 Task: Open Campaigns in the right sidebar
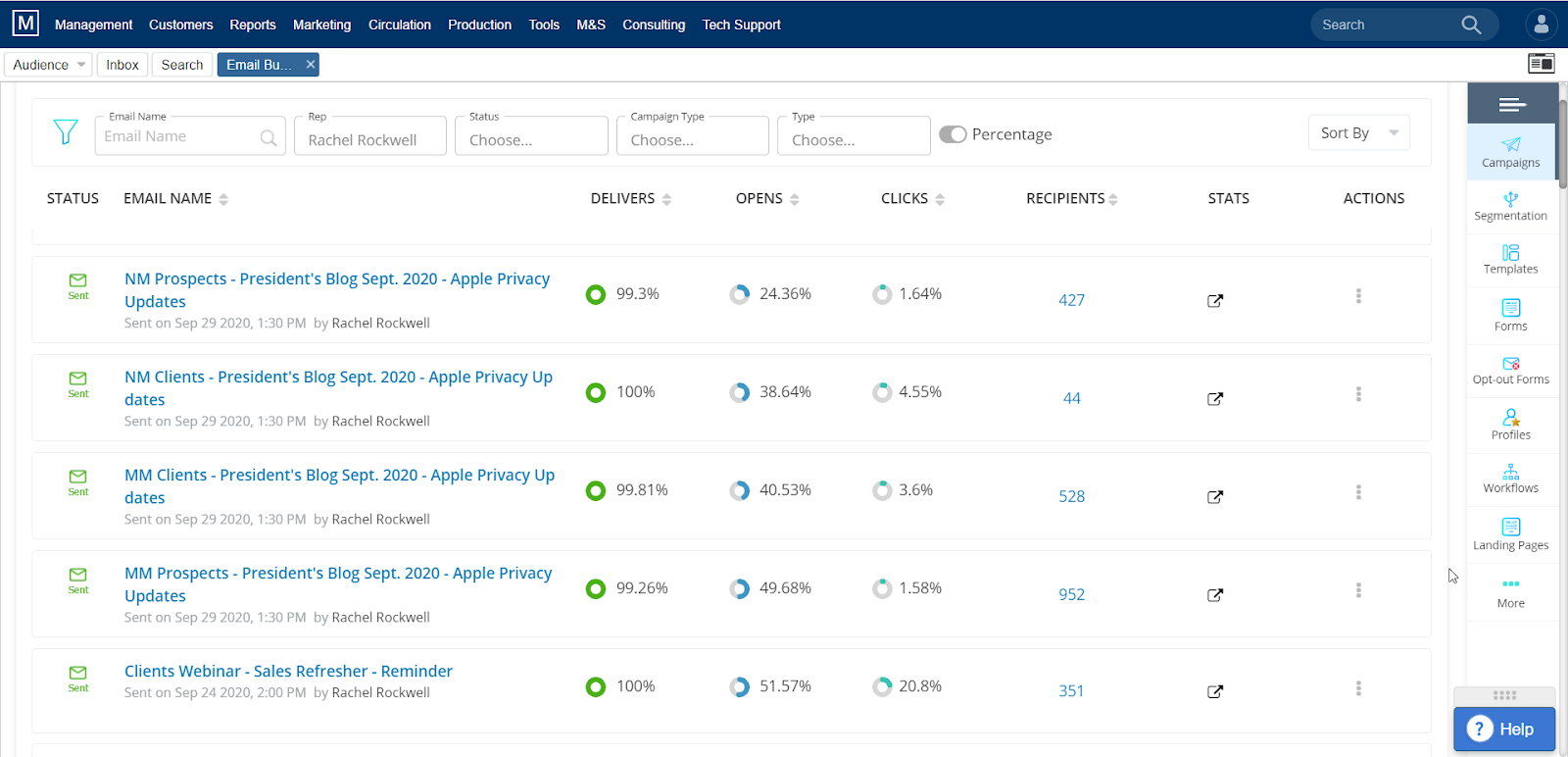pyautogui.click(x=1510, y=152)
